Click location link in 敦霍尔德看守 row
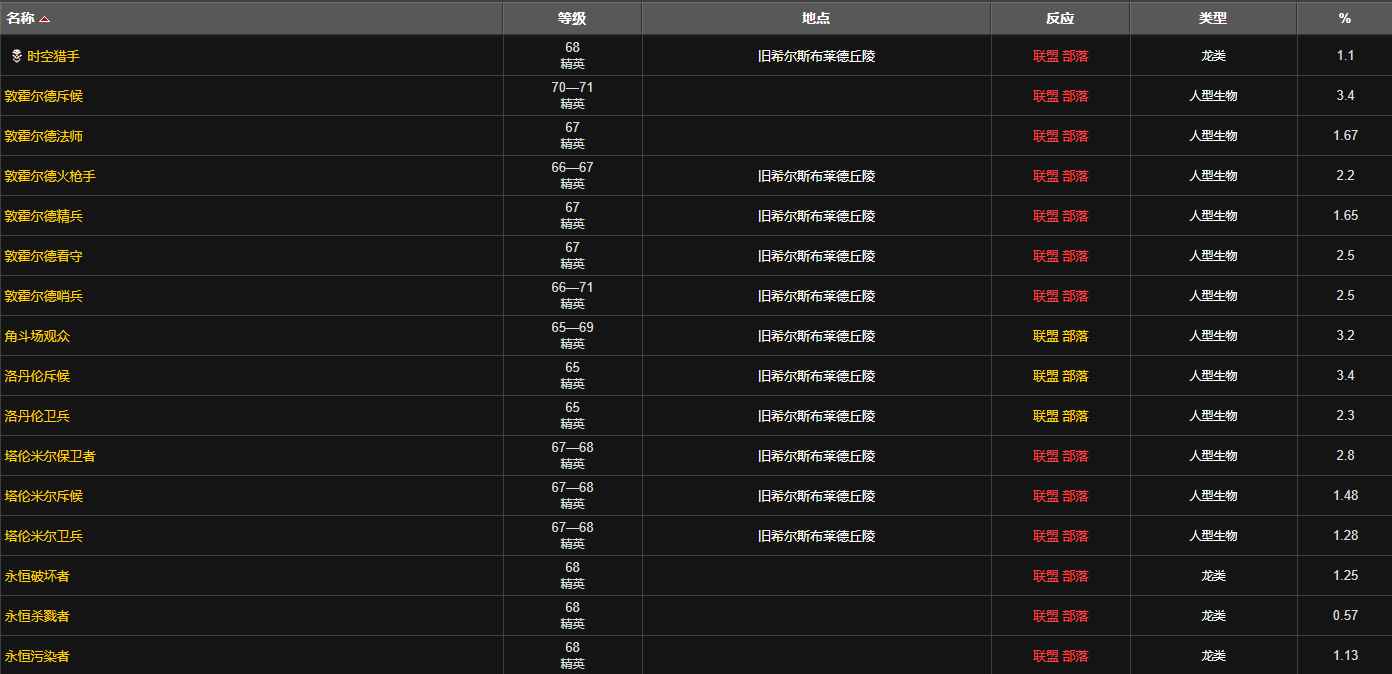The width and height of the screenshot is (1392, 674). coord(816,256)
